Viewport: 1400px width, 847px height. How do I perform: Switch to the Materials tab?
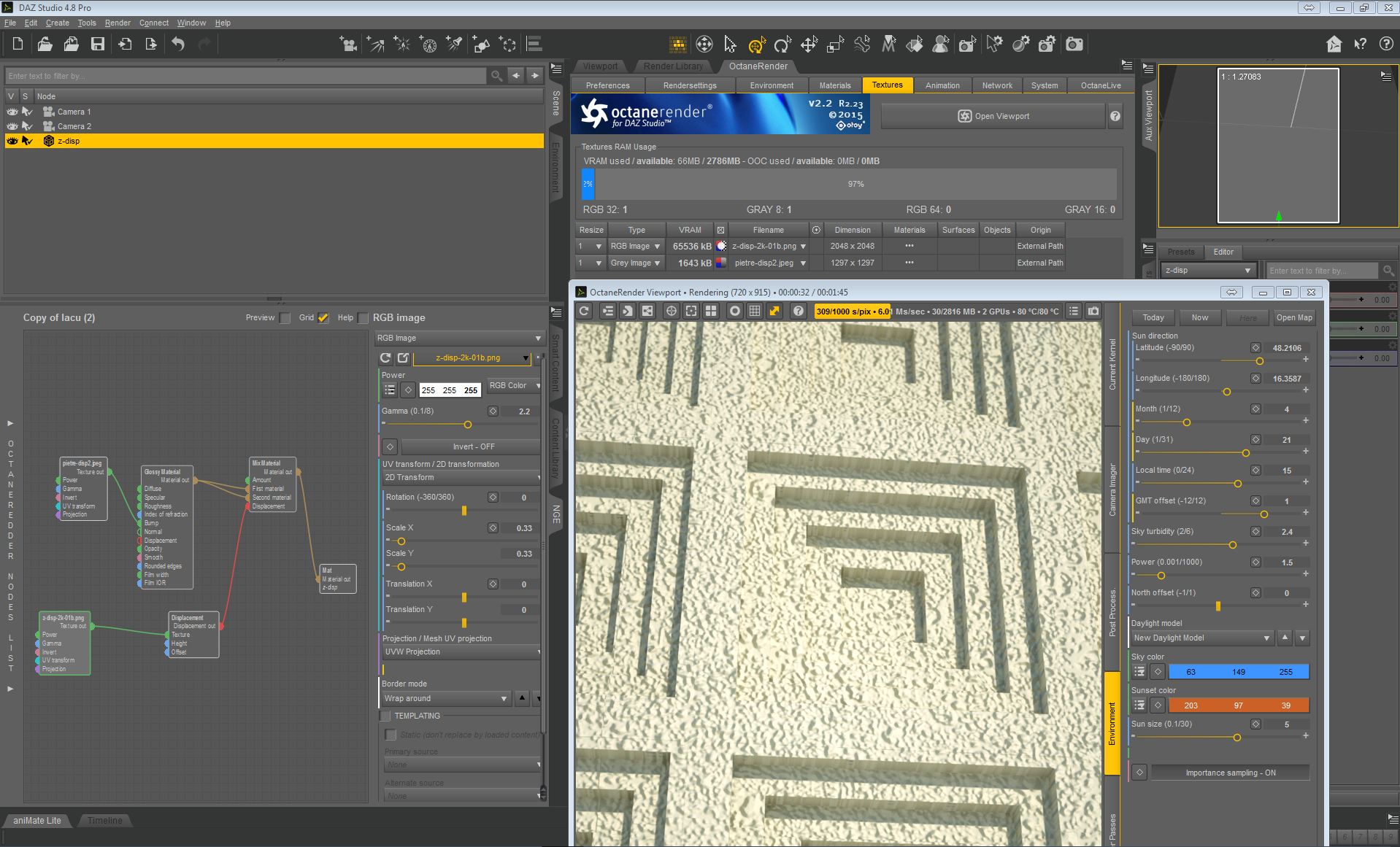[x=835, y=85]
